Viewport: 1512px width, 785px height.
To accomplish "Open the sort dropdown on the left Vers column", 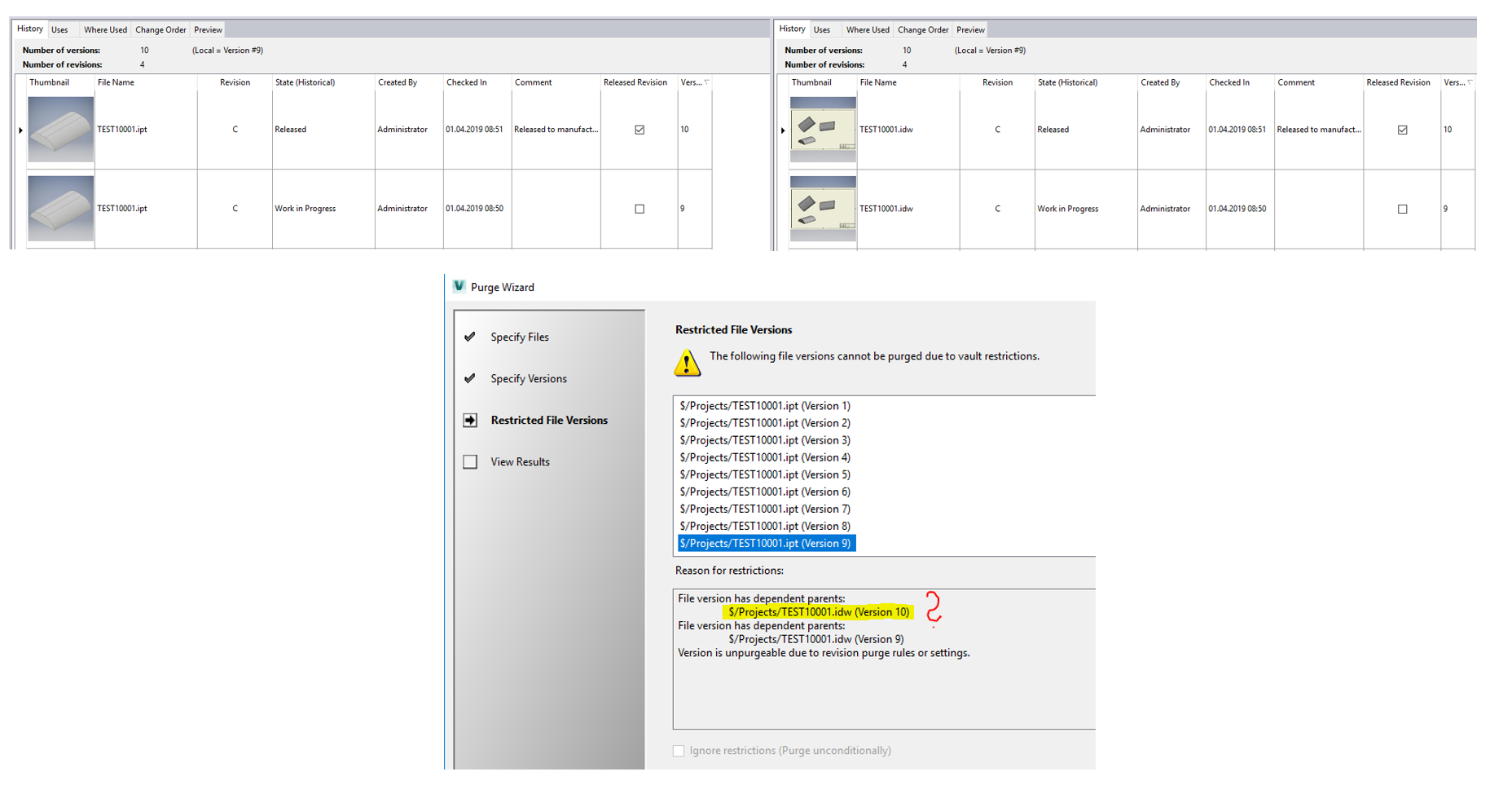I will 707,82.
